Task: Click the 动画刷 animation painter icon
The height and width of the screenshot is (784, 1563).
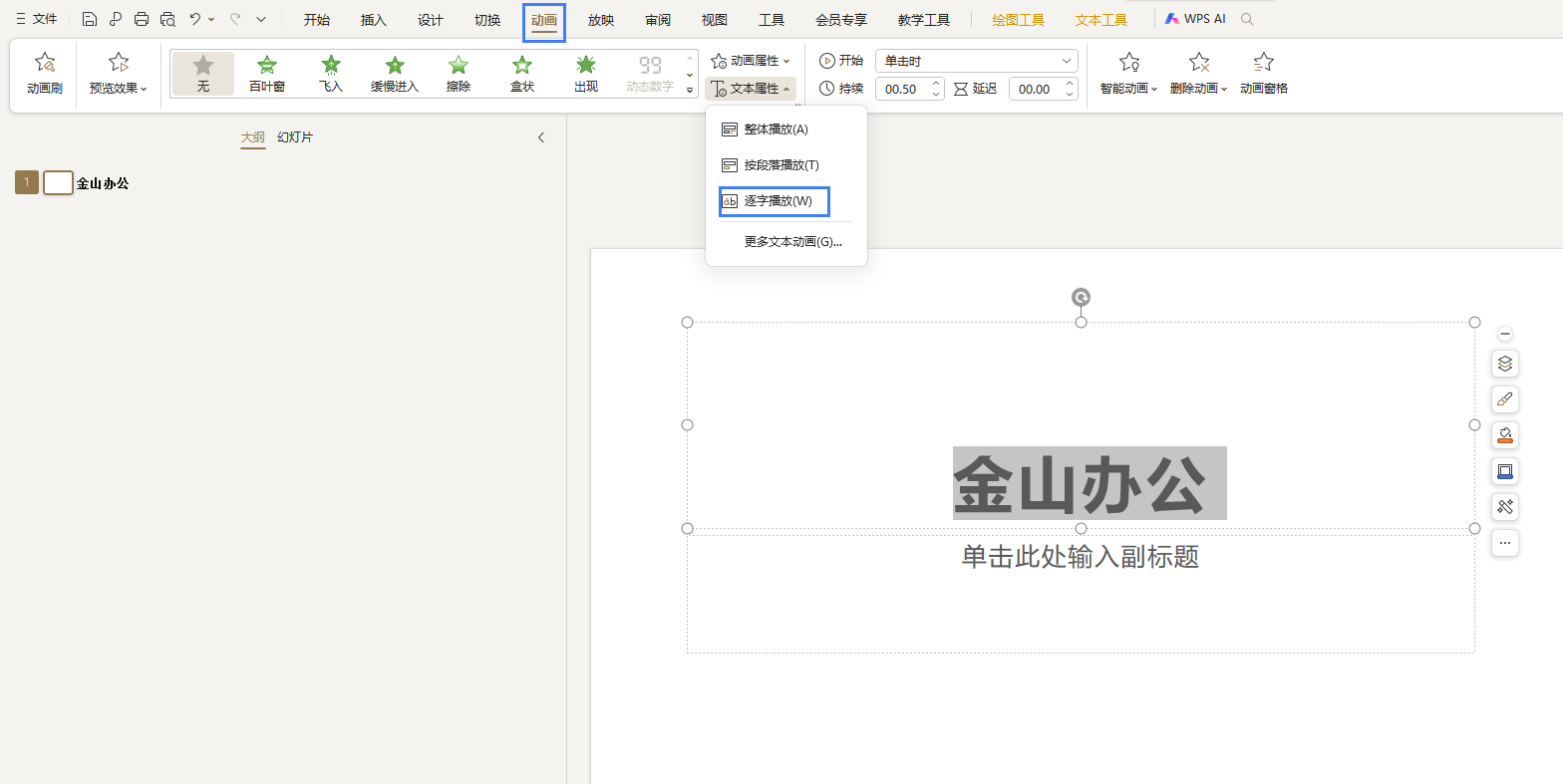Action: point(45,75)
